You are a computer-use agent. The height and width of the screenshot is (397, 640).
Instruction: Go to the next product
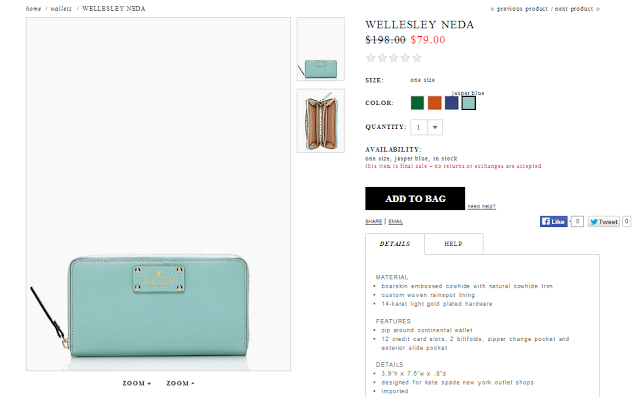pyautogui.click(x=577, y=9)
